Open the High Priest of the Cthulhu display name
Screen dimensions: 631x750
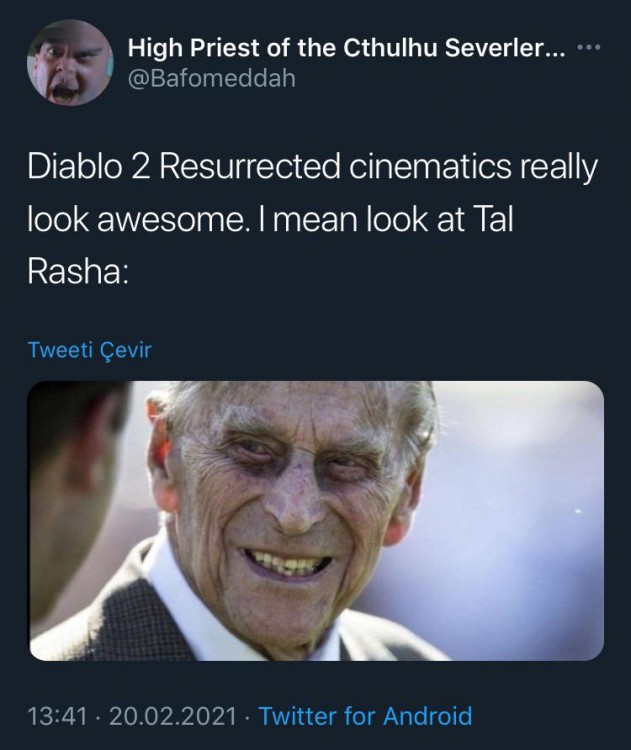click(x=346, y=48)
